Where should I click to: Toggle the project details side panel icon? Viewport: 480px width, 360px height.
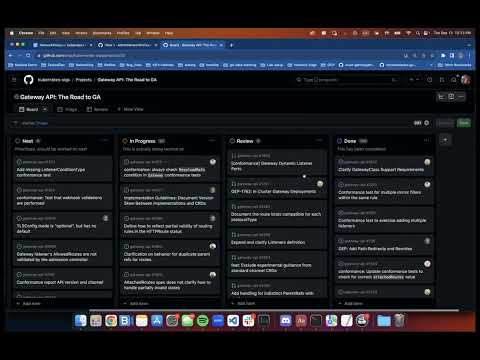pos(451,97)
